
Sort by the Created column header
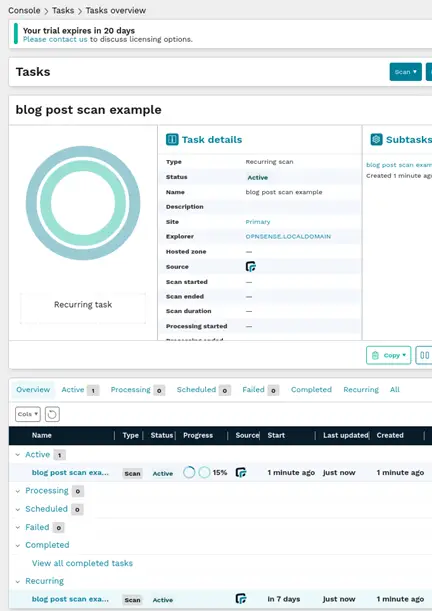click(x=390, y=435)
